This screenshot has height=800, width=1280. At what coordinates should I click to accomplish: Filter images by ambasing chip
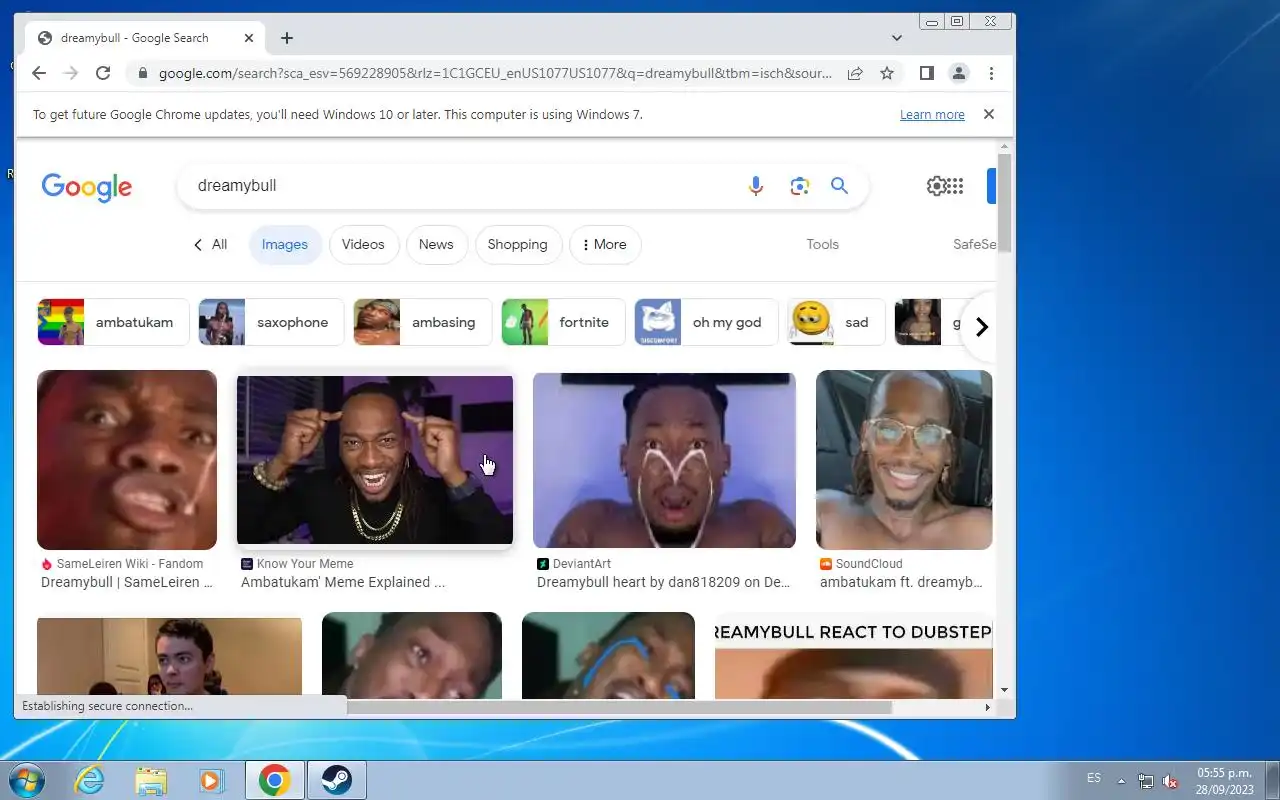click(422, 322)
